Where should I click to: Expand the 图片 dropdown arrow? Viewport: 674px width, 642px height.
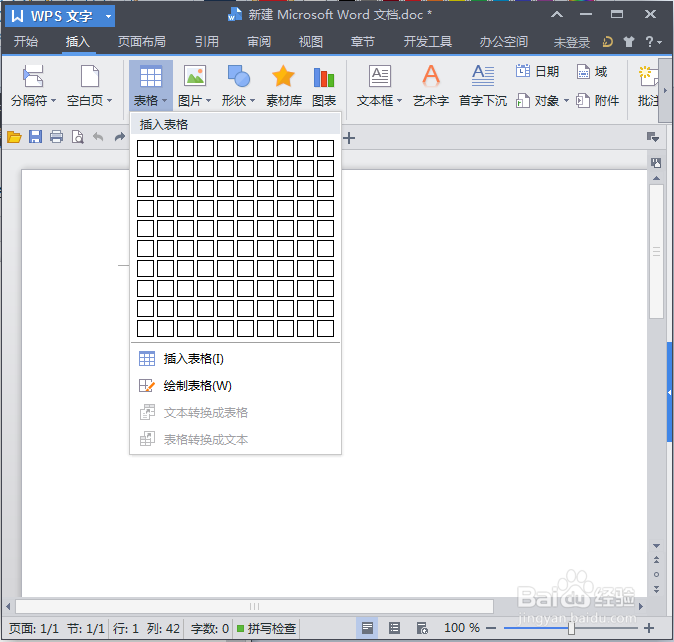tap(208, 101)
